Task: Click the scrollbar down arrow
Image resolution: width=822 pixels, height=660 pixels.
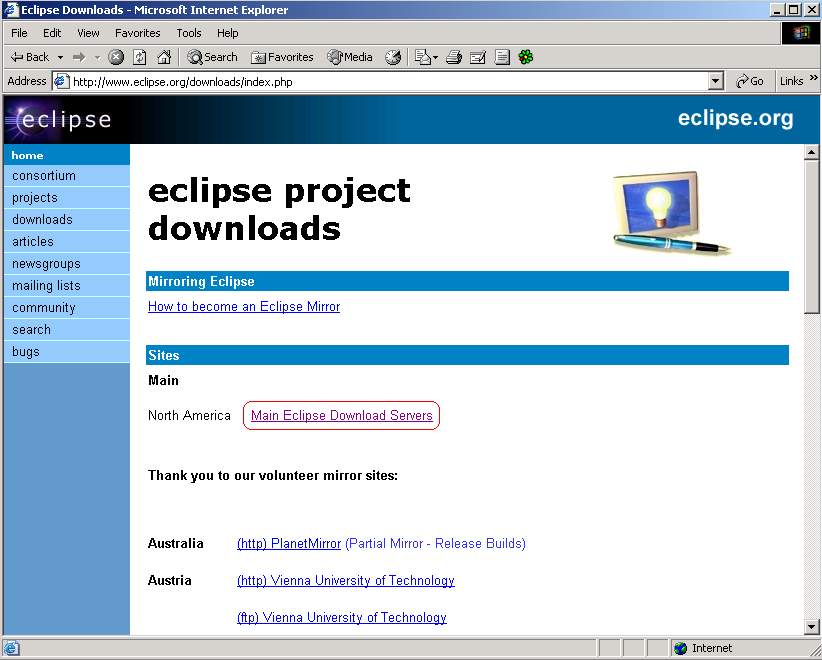Action: [812, 626]
